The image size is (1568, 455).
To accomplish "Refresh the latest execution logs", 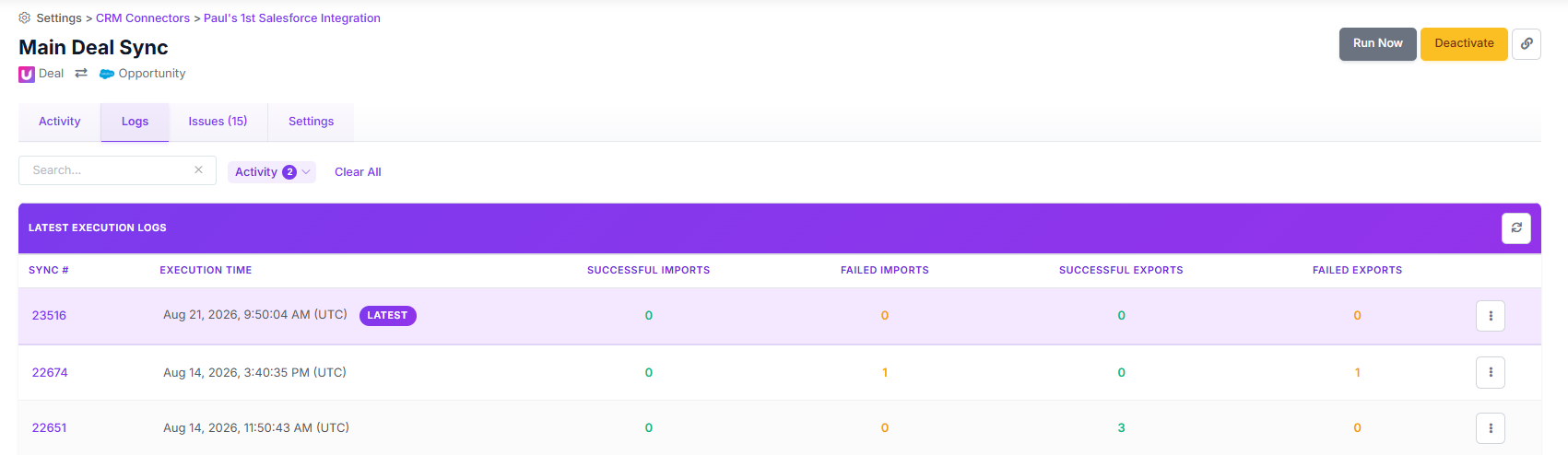I will [1516, 227].
